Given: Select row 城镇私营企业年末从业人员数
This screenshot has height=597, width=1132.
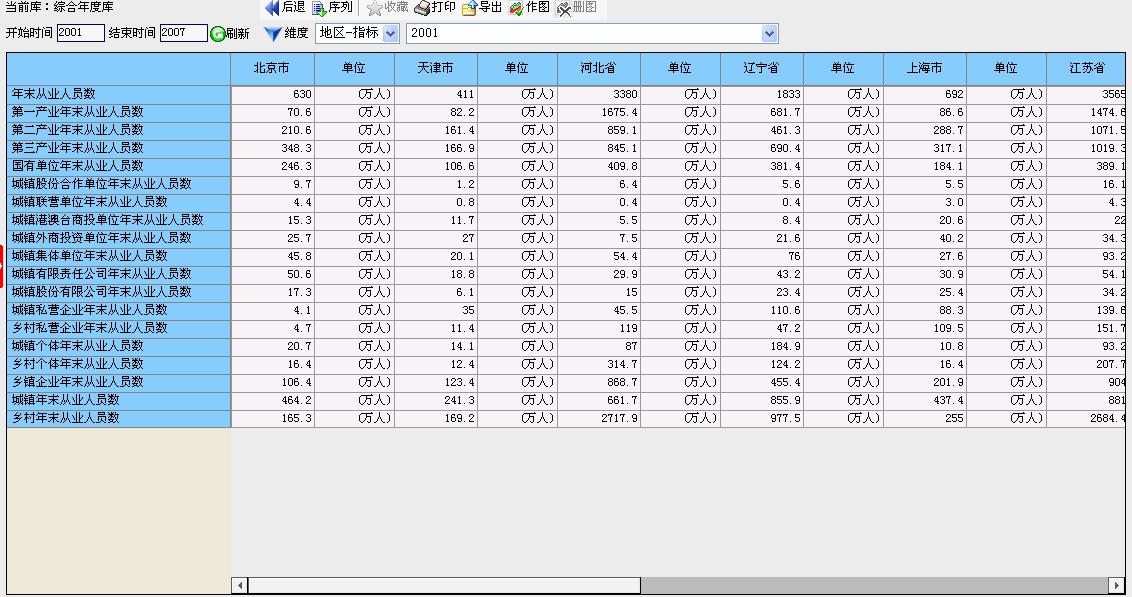Looking at the screenshot, I should [118, 310].
